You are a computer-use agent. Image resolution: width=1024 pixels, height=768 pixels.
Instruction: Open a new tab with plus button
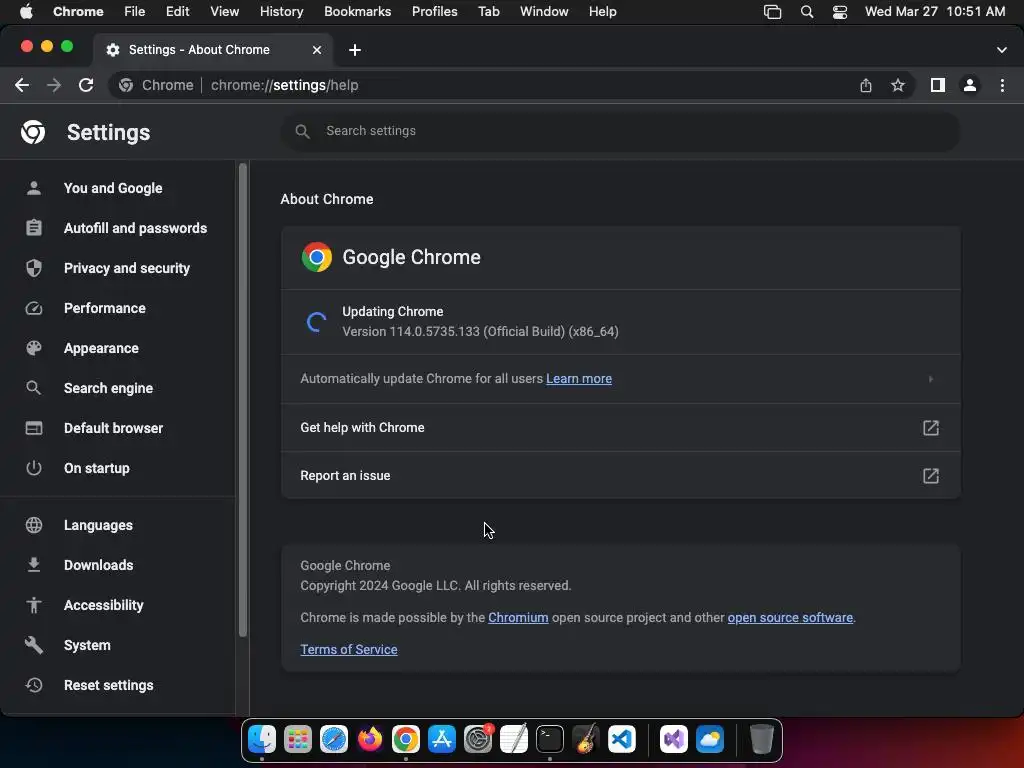pos(355,50)
